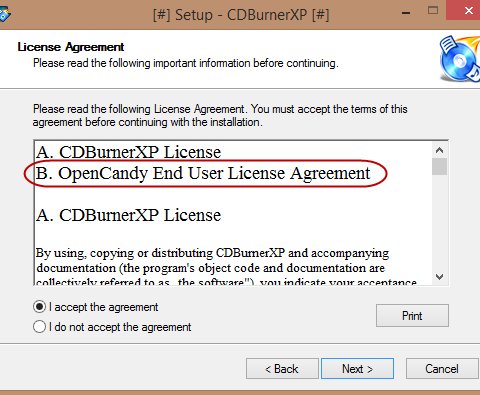The height and width of the screenshot is (395, 480).
Task: Click the license scrollbar up arrow
Action: click(x=439, y=150)
